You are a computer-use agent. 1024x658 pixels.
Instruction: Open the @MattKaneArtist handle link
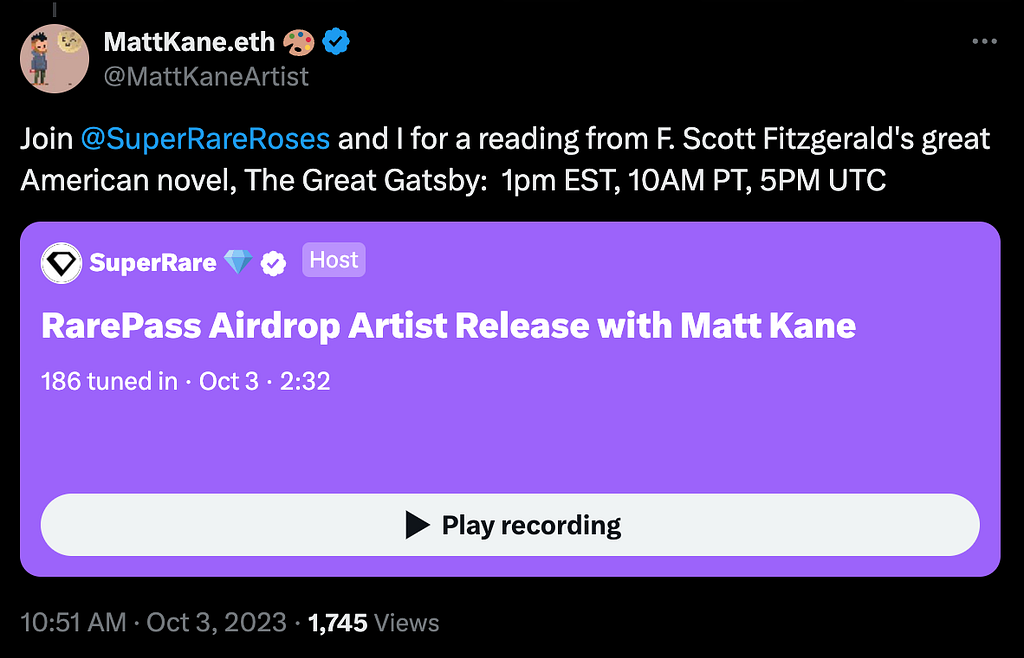pyautogui.click(x=206, y=77)
